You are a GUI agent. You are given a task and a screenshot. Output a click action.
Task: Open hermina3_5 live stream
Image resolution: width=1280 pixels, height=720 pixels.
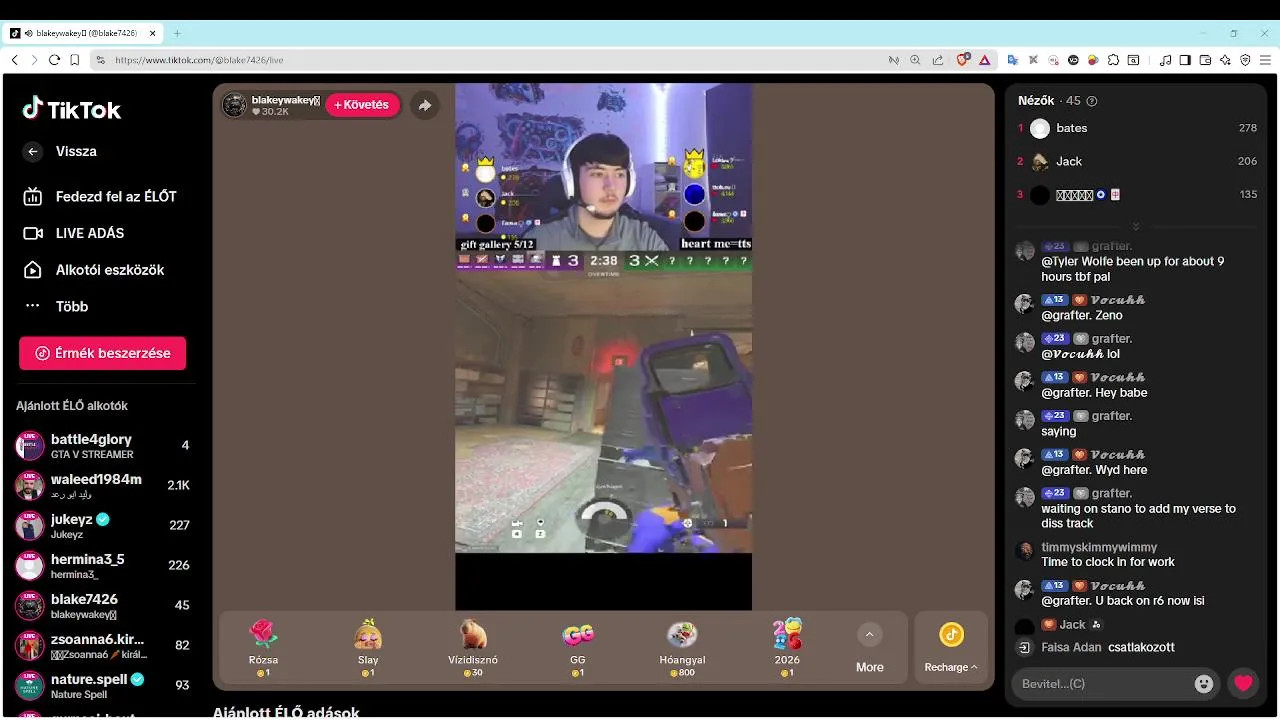click(x=102, y=566)
